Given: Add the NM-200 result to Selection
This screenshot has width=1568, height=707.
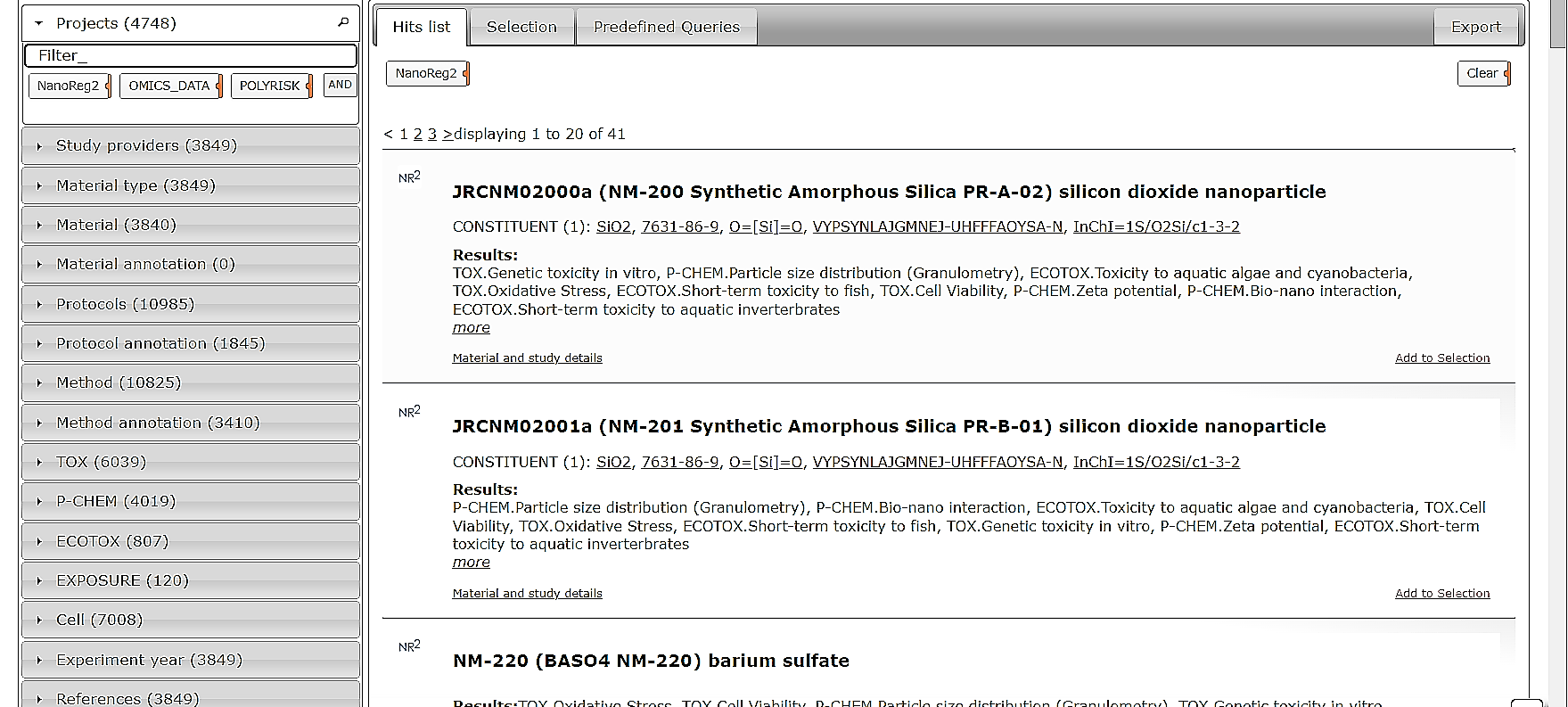Looking at the screenshot, I should coord(1441,358).
